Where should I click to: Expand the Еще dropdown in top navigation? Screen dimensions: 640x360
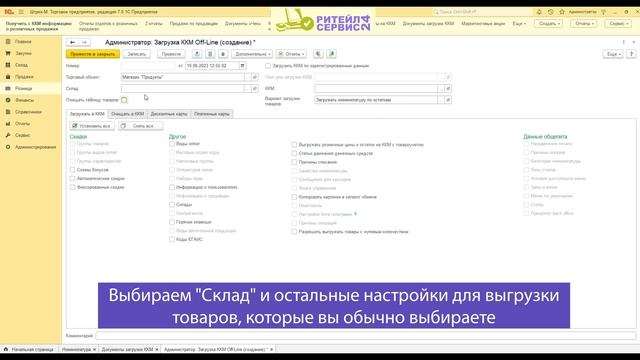tap(519, 24)
